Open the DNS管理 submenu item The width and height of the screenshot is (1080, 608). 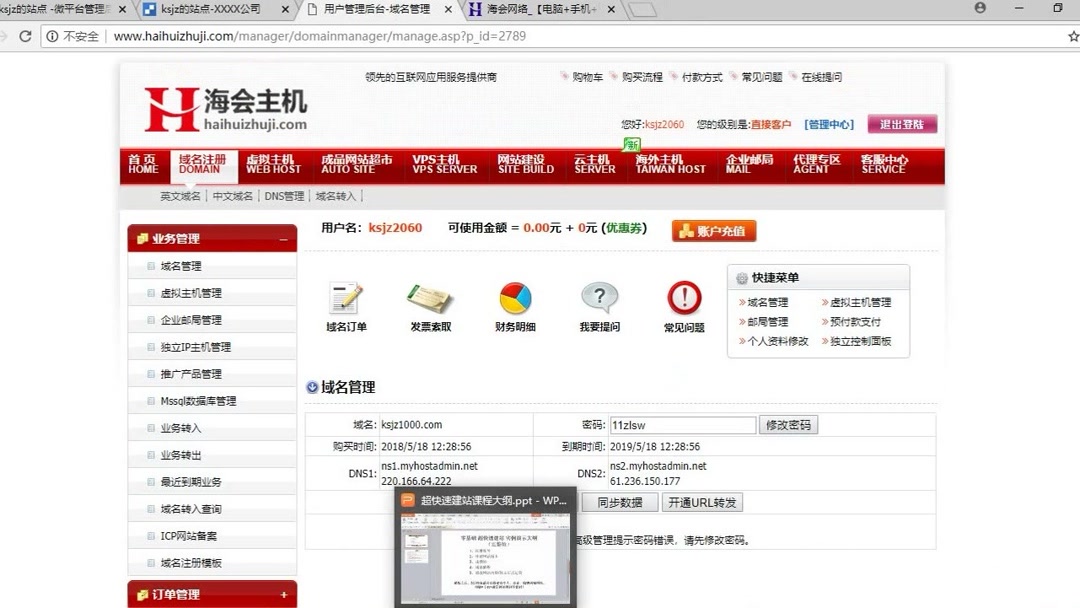[285, 197]
